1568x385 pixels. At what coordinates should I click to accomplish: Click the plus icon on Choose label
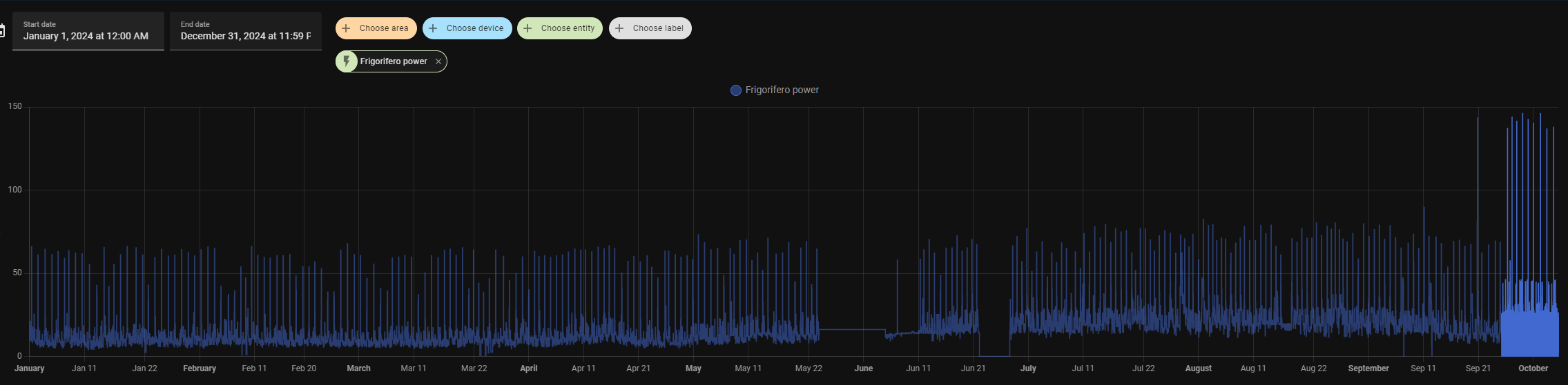pos(619,28)
